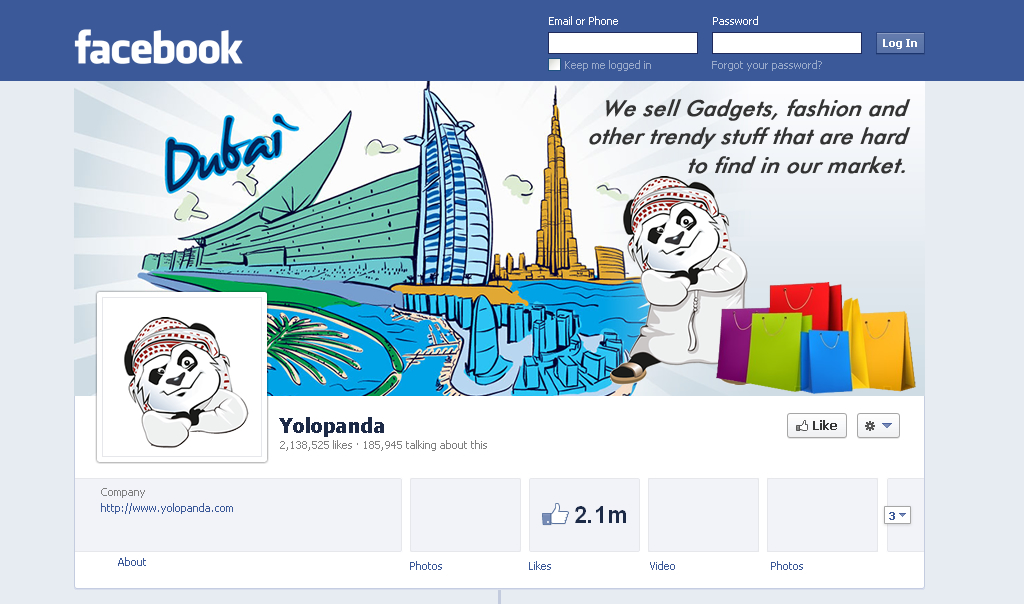1024x604 pixels.
Task: Focus the Email or Phone field
Action: pos(623,43)
